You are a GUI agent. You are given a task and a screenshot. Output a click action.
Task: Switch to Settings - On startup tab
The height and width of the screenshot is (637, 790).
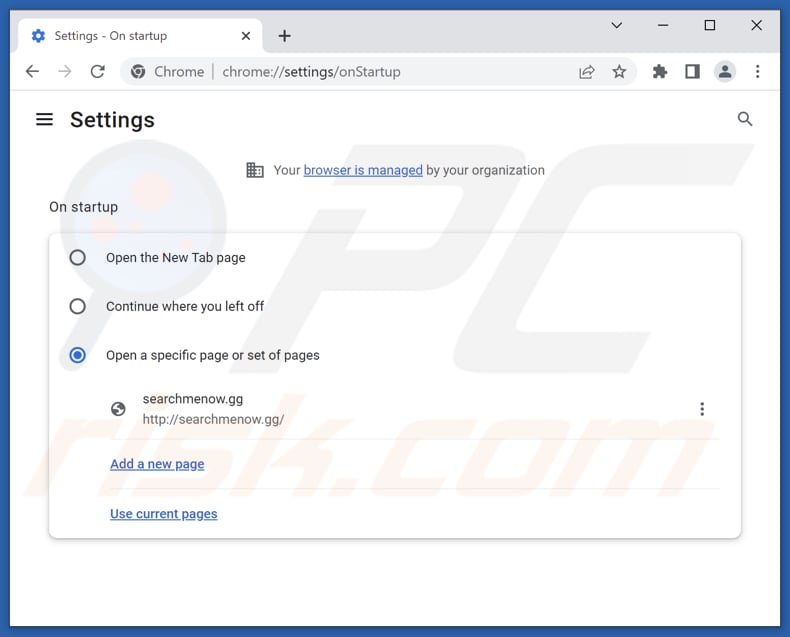click(140, 36)
